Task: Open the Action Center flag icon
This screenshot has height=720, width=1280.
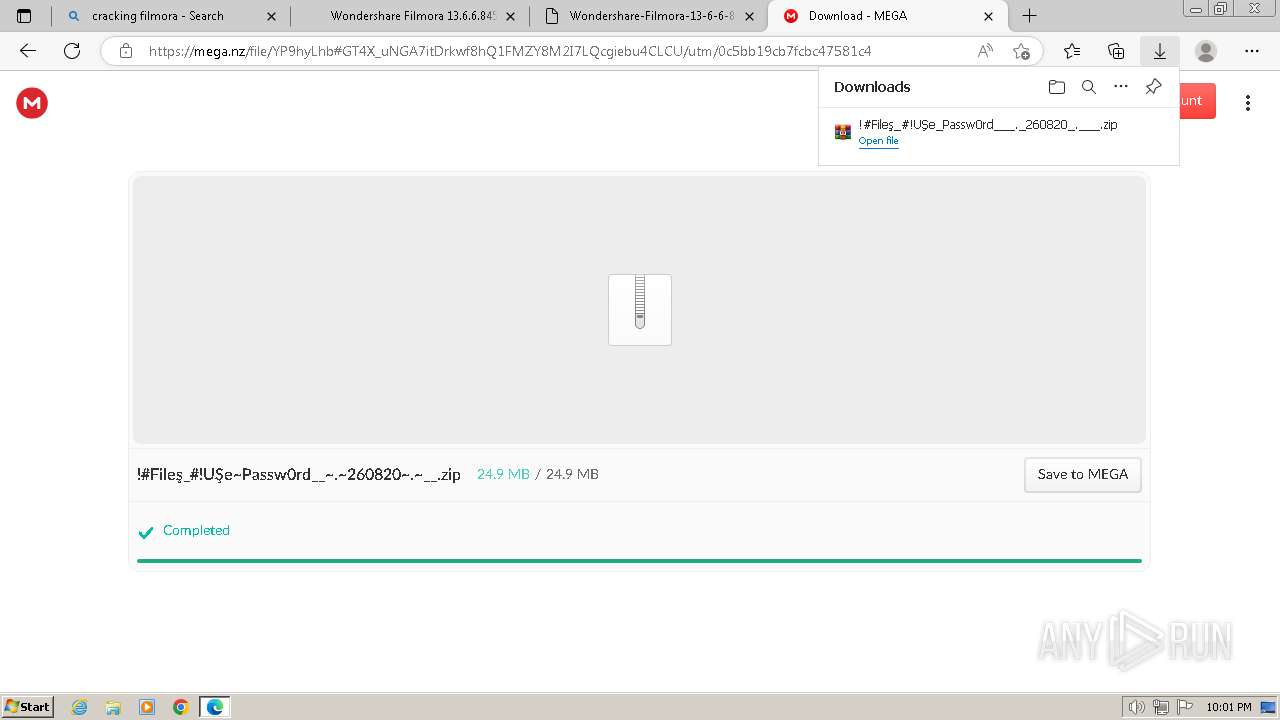Action: coord(1186,707)
